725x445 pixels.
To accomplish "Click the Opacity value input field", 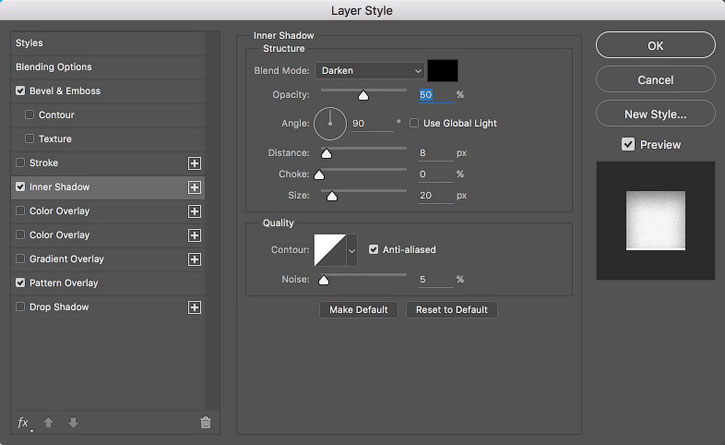I will click(x=434, y=95).
